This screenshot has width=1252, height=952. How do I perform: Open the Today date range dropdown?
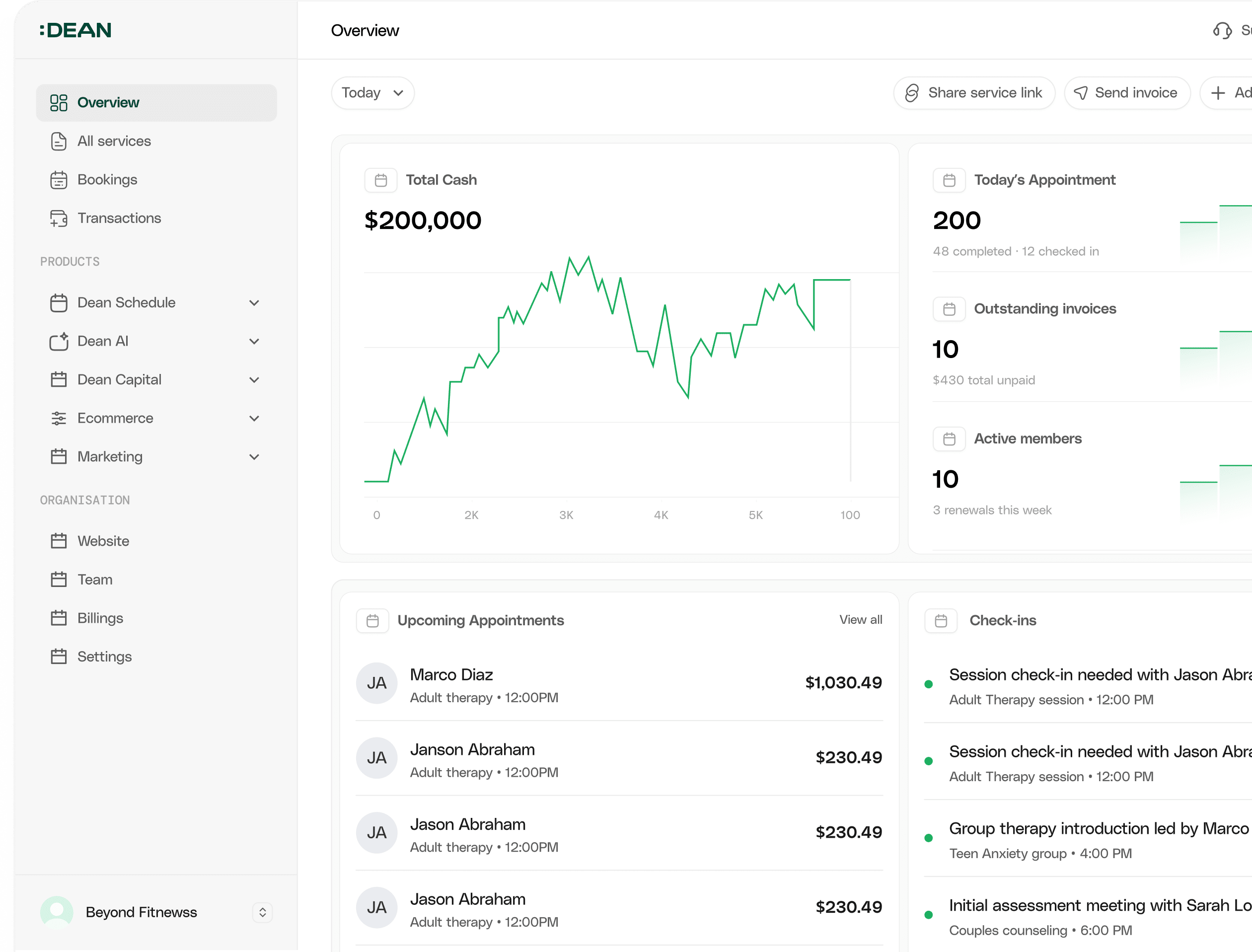(x=373, y=93)
